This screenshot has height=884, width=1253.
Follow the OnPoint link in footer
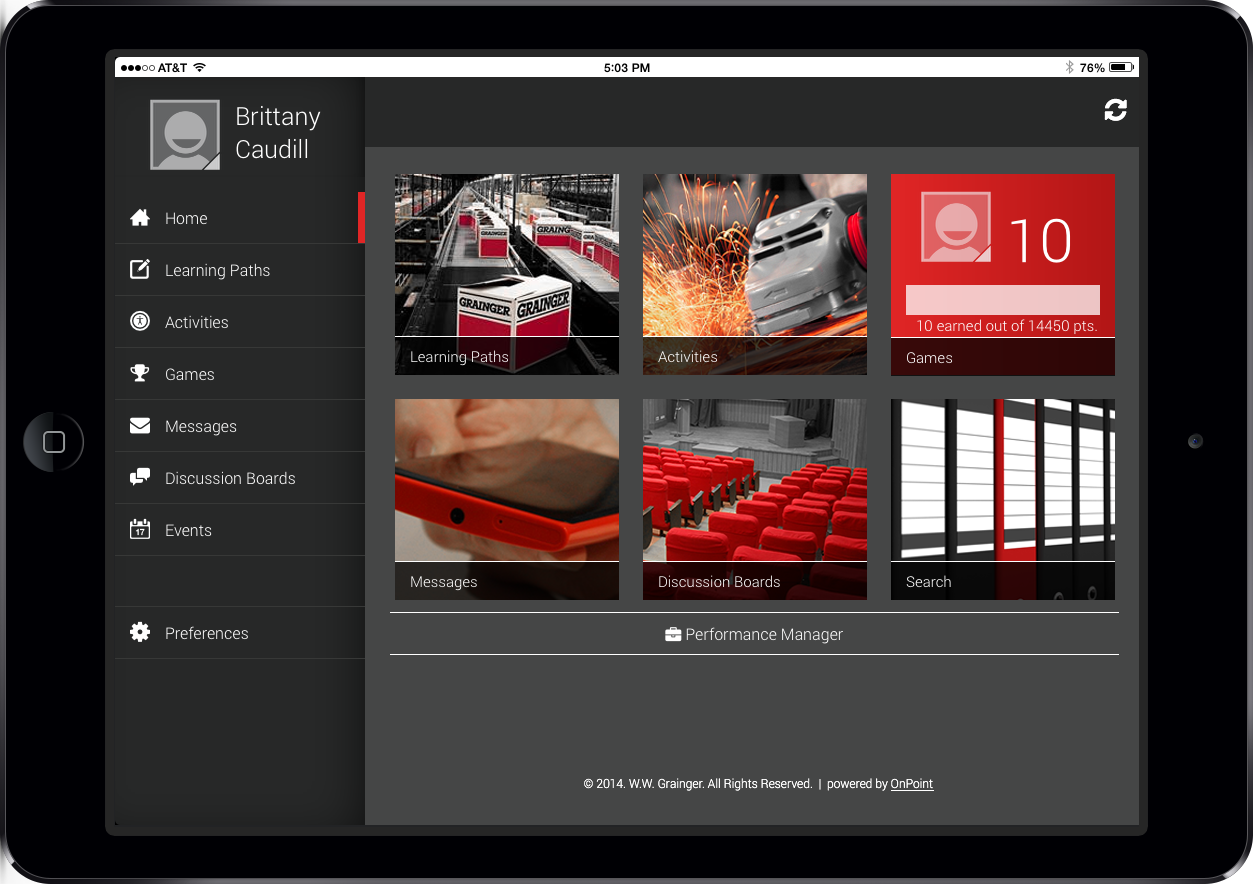911,784
